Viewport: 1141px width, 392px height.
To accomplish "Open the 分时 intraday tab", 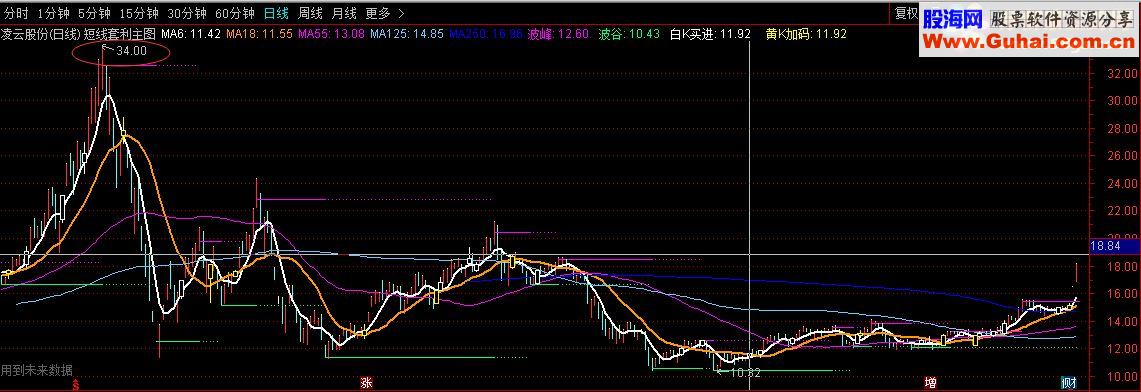I will (x=15, y=12).
